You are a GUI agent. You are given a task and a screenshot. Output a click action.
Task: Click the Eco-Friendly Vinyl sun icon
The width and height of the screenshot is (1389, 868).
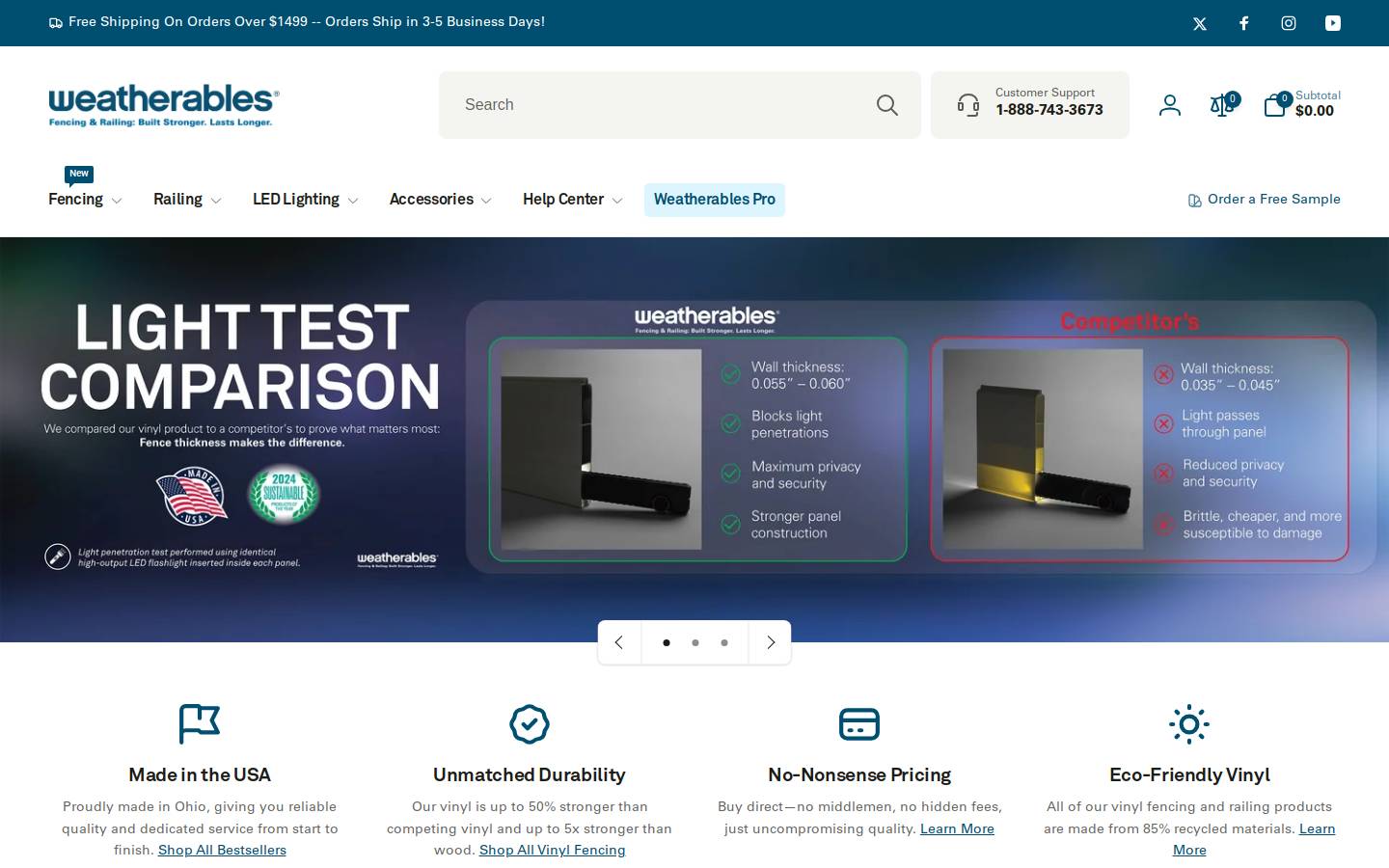(x=1189, y=724)
